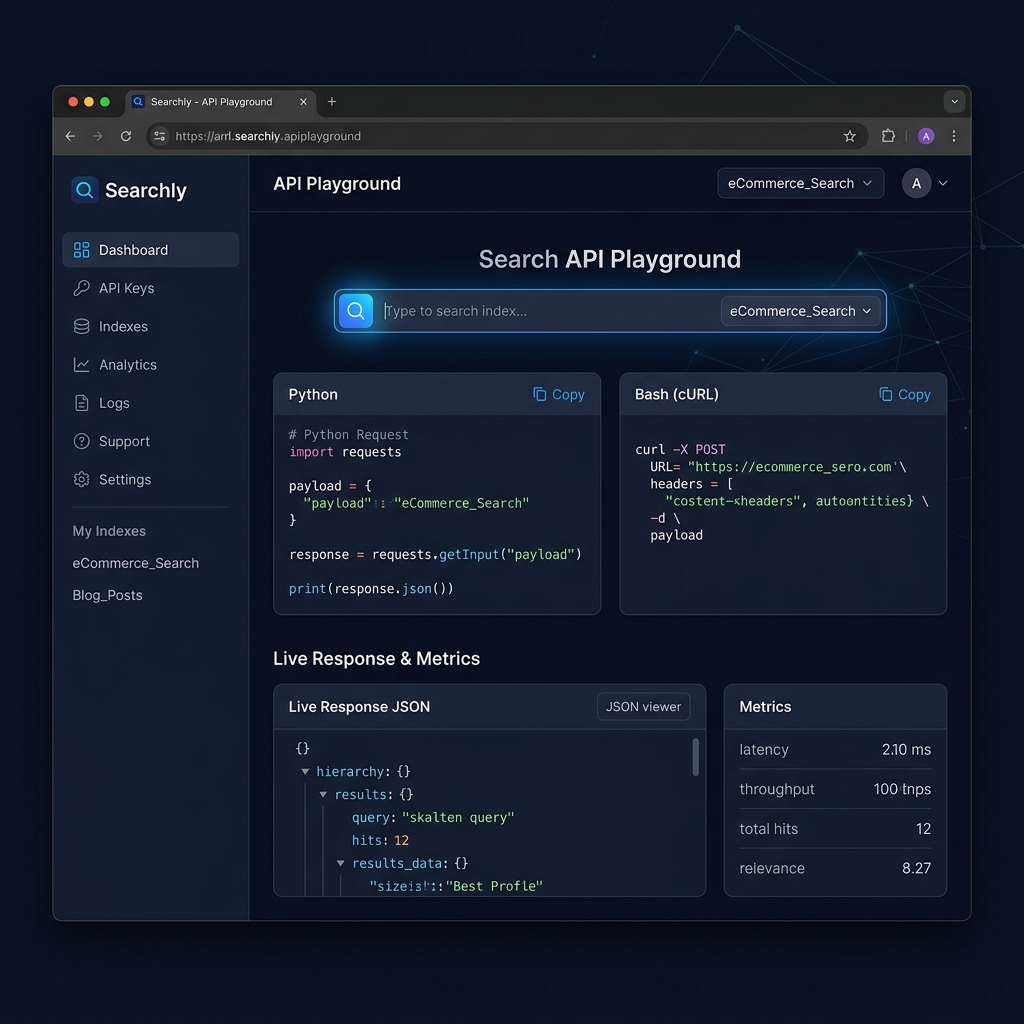Open the browser tab list chevron
The height and width of the screenshot is (1024, 1024).
click(954, 101)
